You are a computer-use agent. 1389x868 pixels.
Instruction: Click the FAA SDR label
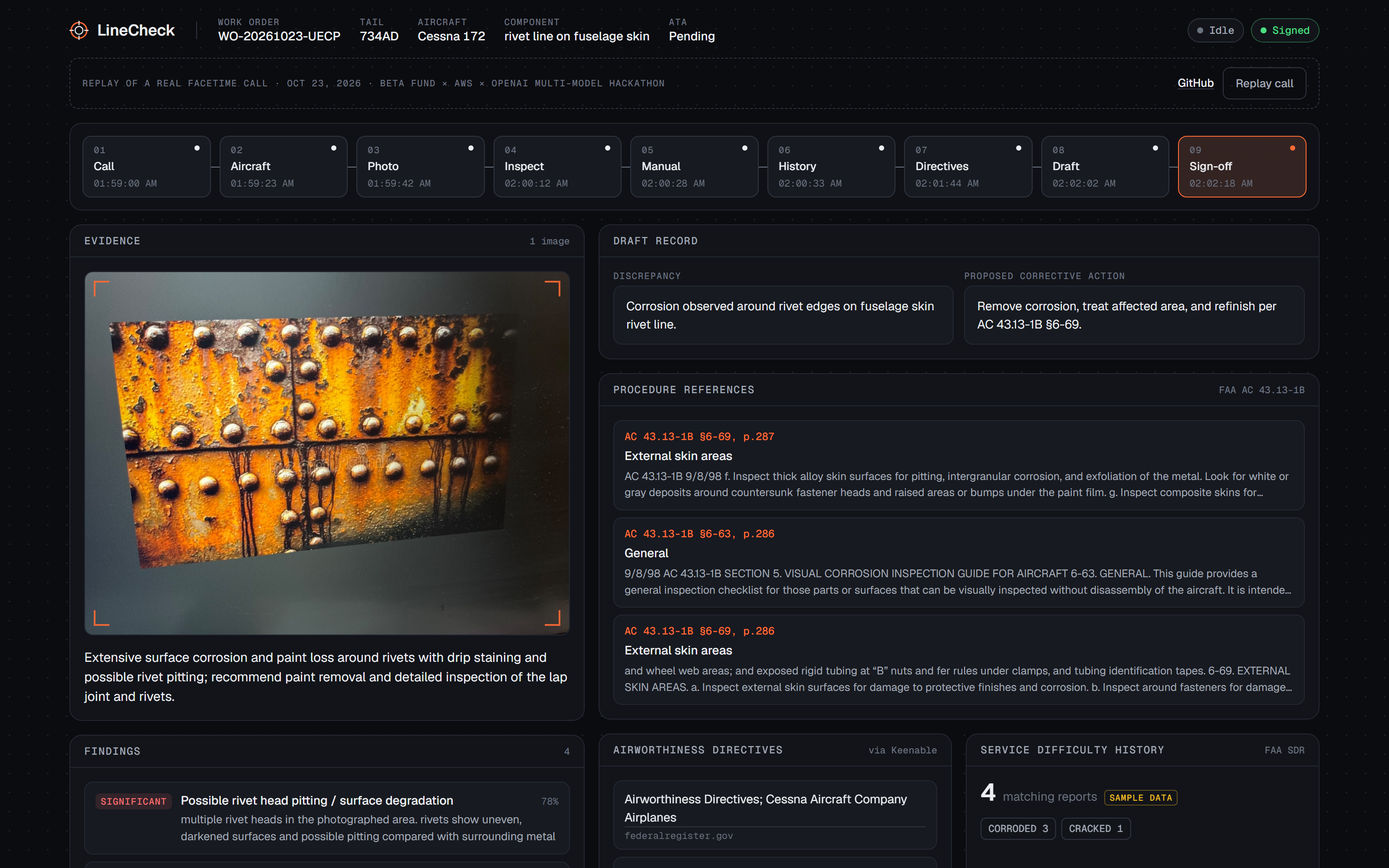click(1284, 750)
